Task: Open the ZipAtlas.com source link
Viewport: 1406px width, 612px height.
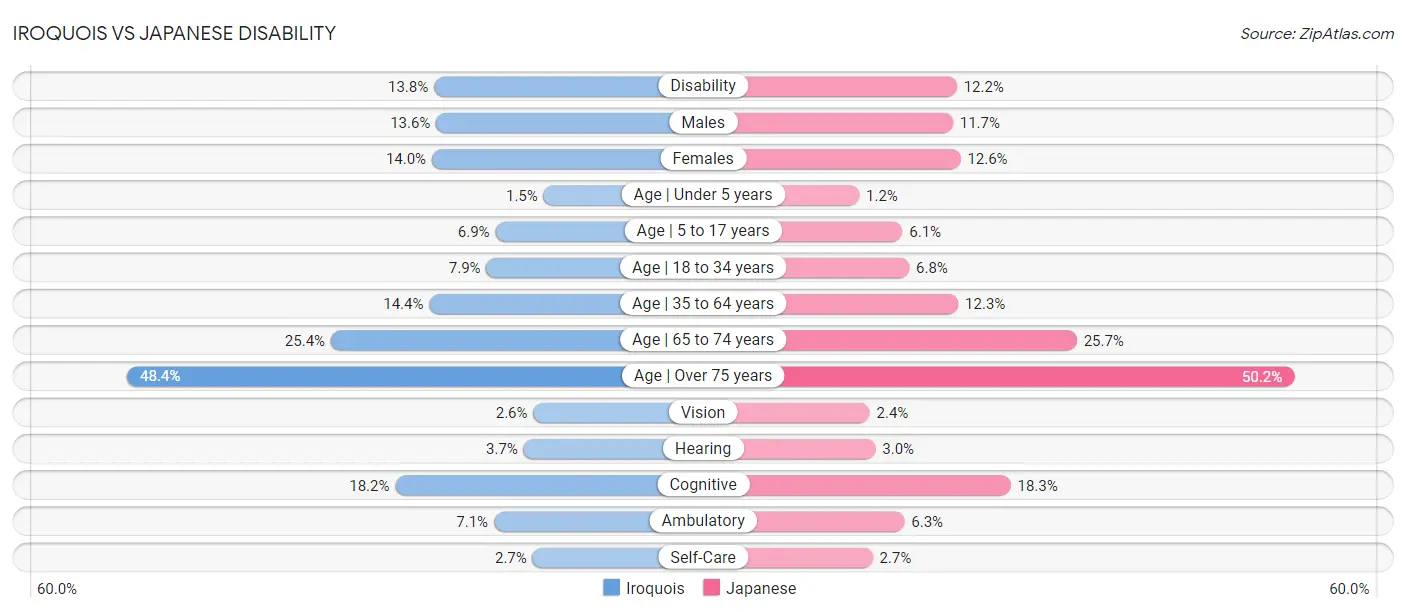Action: 1317,33
